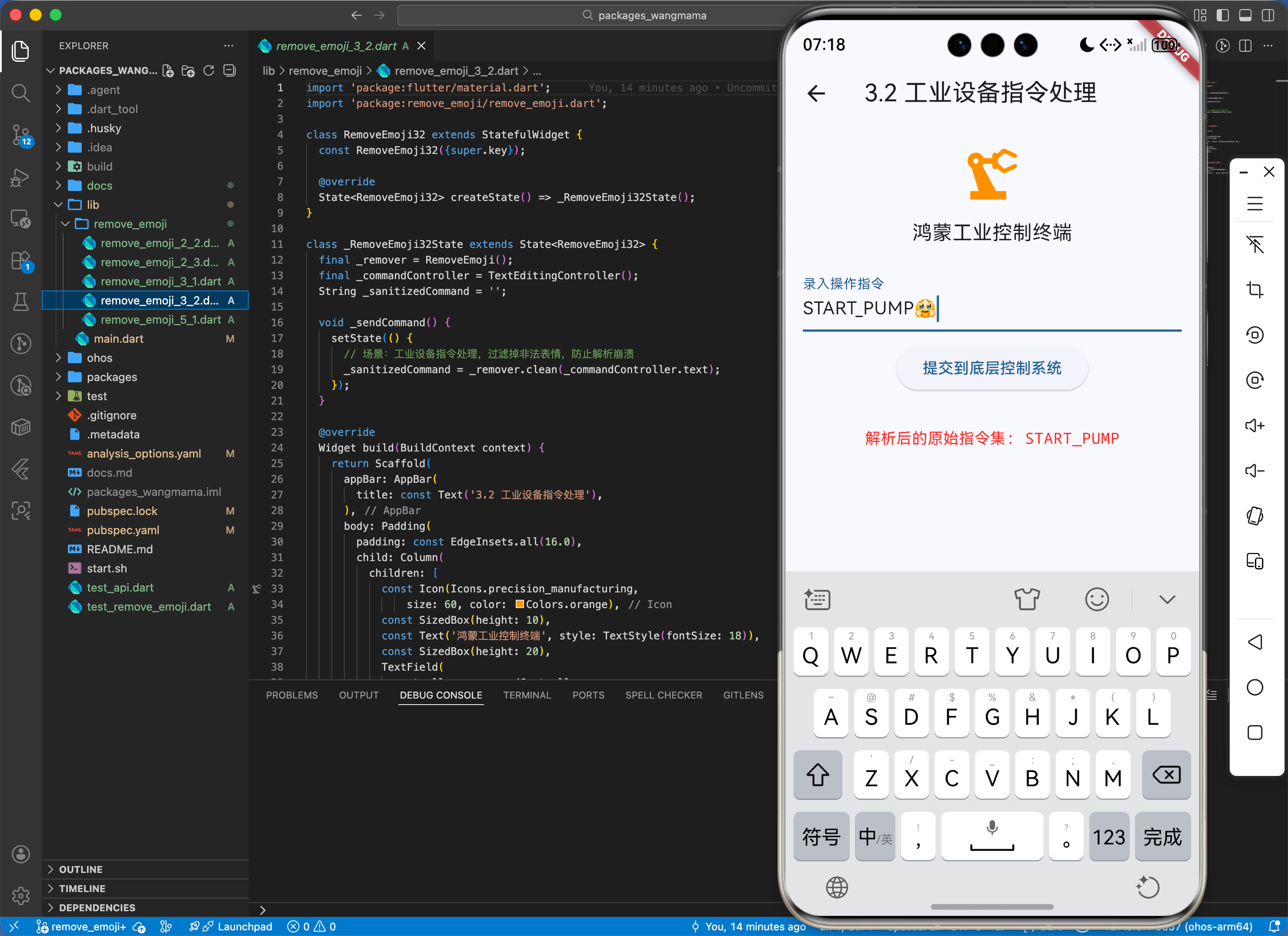Click the emulator volume up icon
This screenshot has width=1288, height=936.
pos(1255,425)
